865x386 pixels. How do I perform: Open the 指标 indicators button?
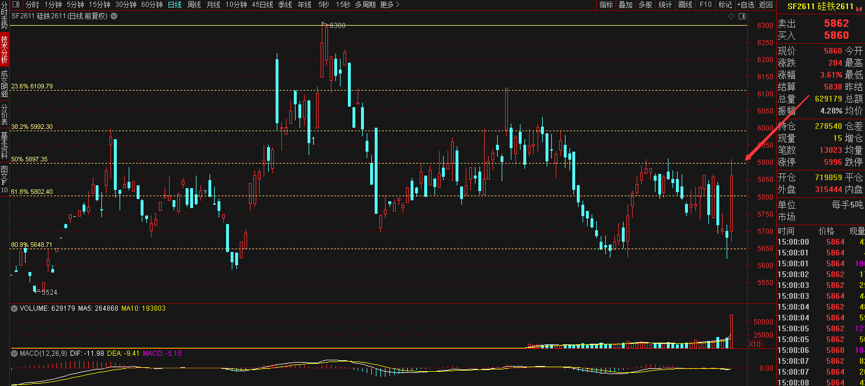coord(606,5)
